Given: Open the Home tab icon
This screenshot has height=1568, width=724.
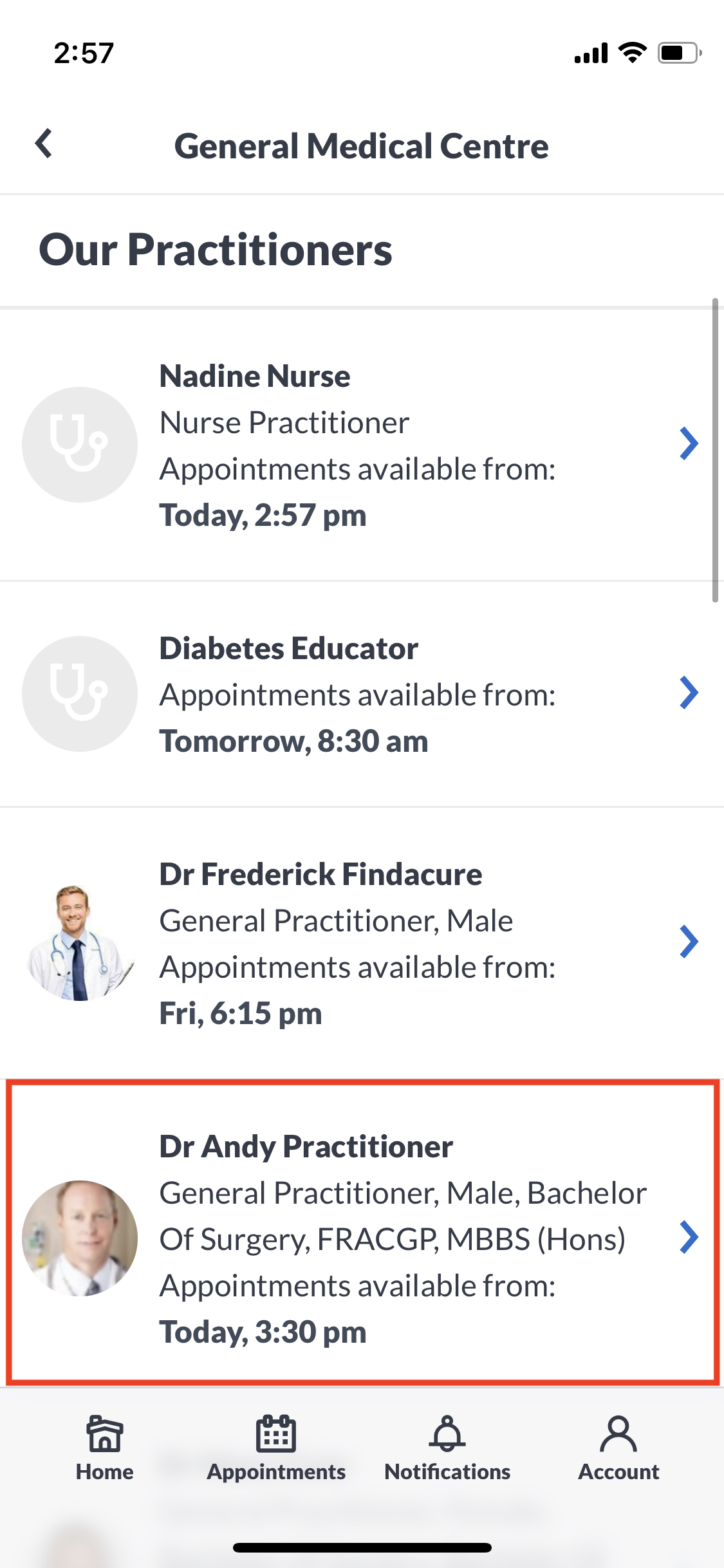Looking at the screenshot, I should coord(104,1434).
